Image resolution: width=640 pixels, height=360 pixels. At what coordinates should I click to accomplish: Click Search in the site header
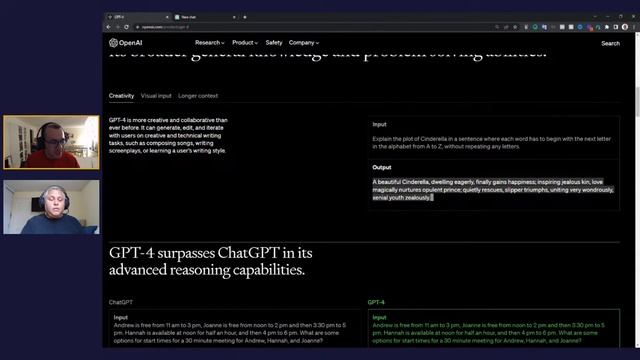coord(610,43)
